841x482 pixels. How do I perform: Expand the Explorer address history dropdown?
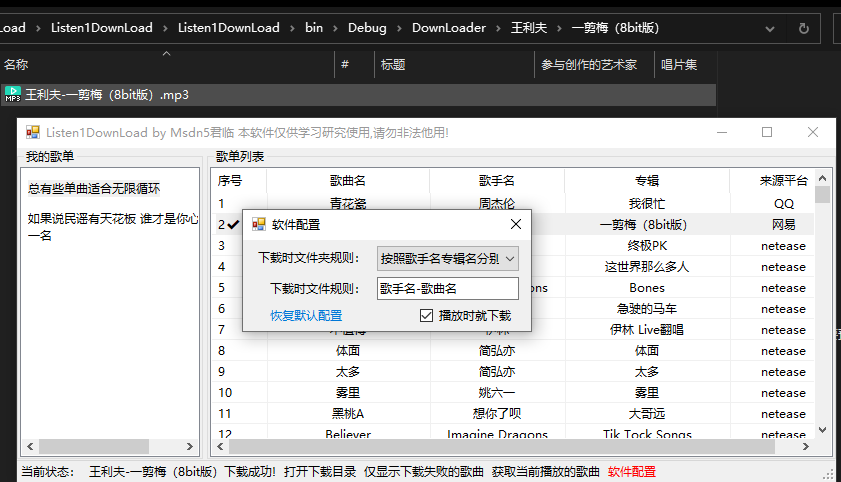click(x=770, y=28)
